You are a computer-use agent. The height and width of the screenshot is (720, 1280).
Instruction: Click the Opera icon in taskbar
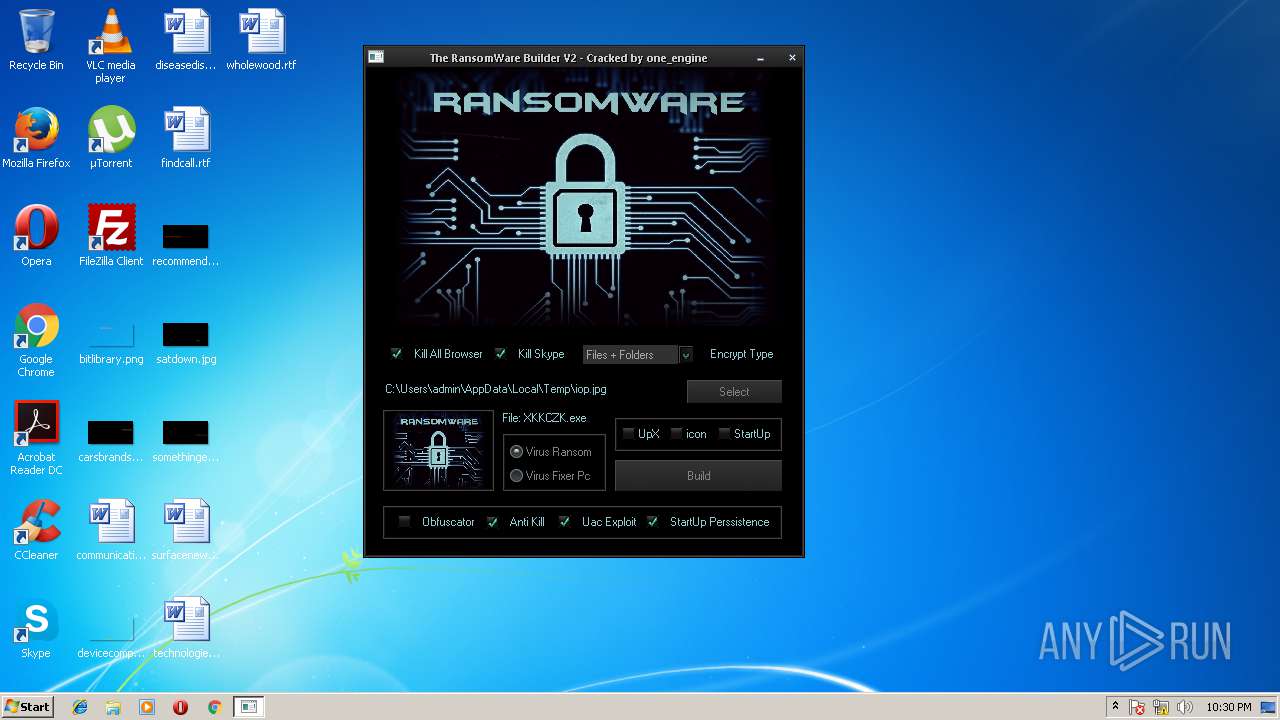(180, 707)
